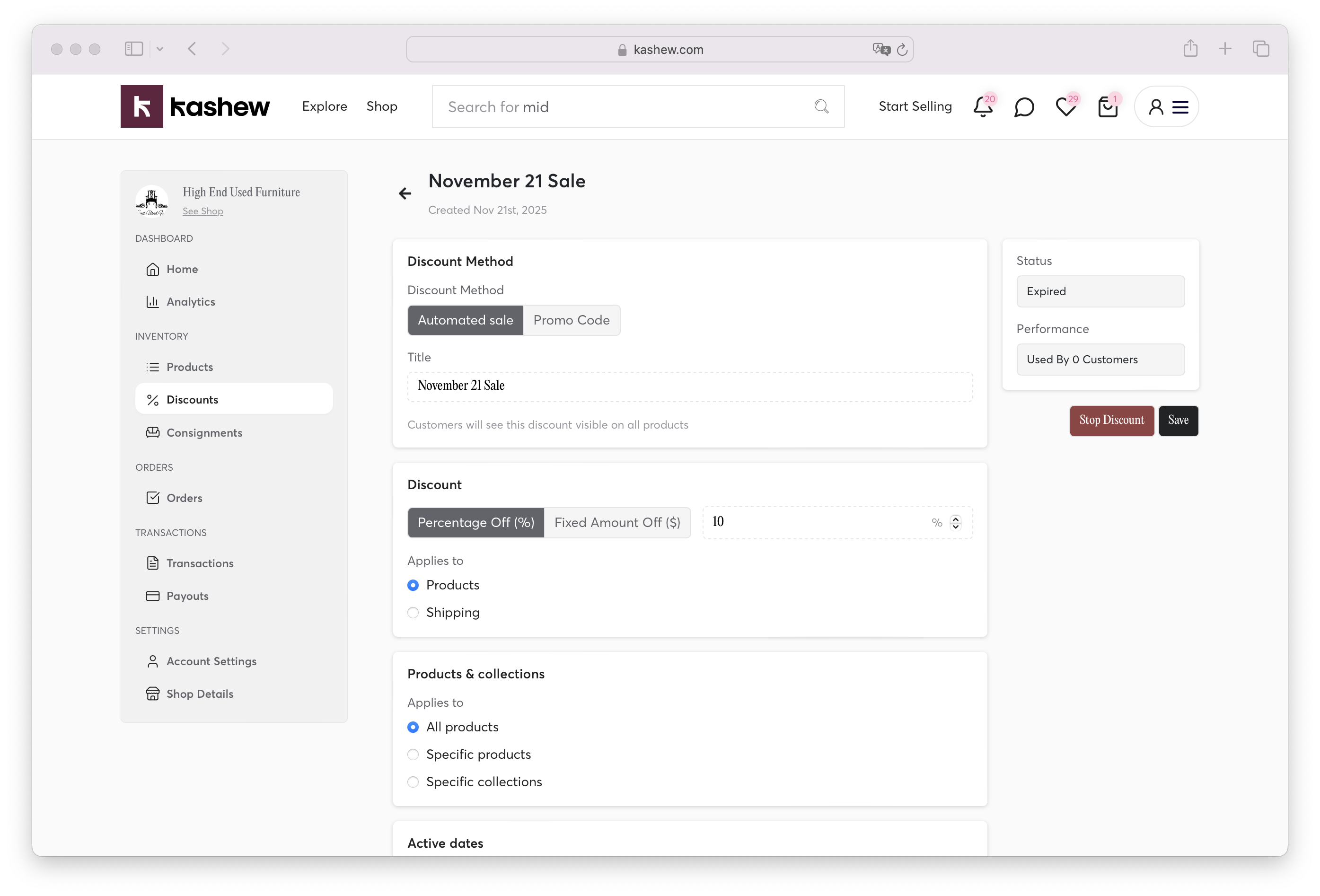
Task: Open the account hamburger menu
Action: tap(1179, 107)
